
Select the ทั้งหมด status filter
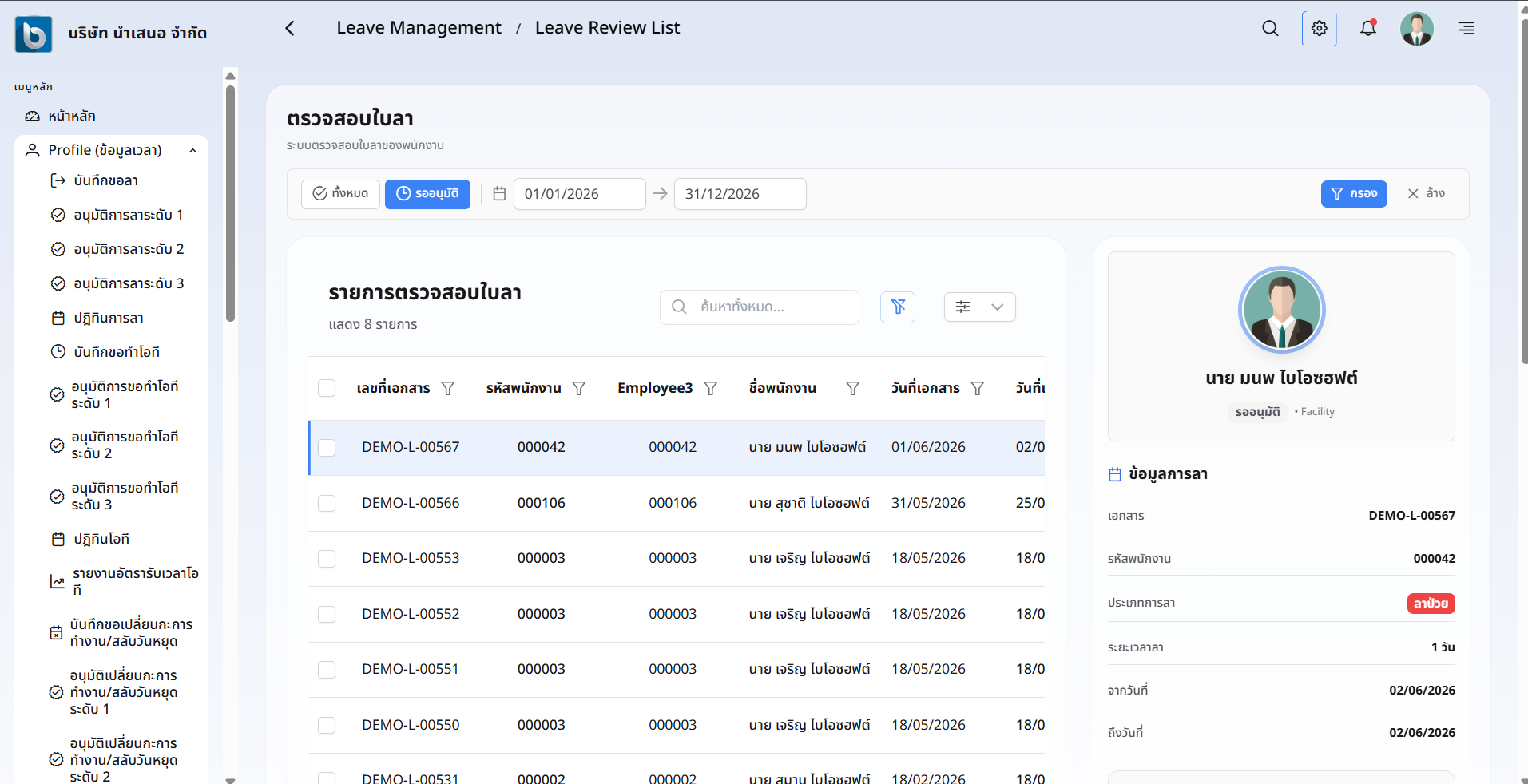[340, 194]
